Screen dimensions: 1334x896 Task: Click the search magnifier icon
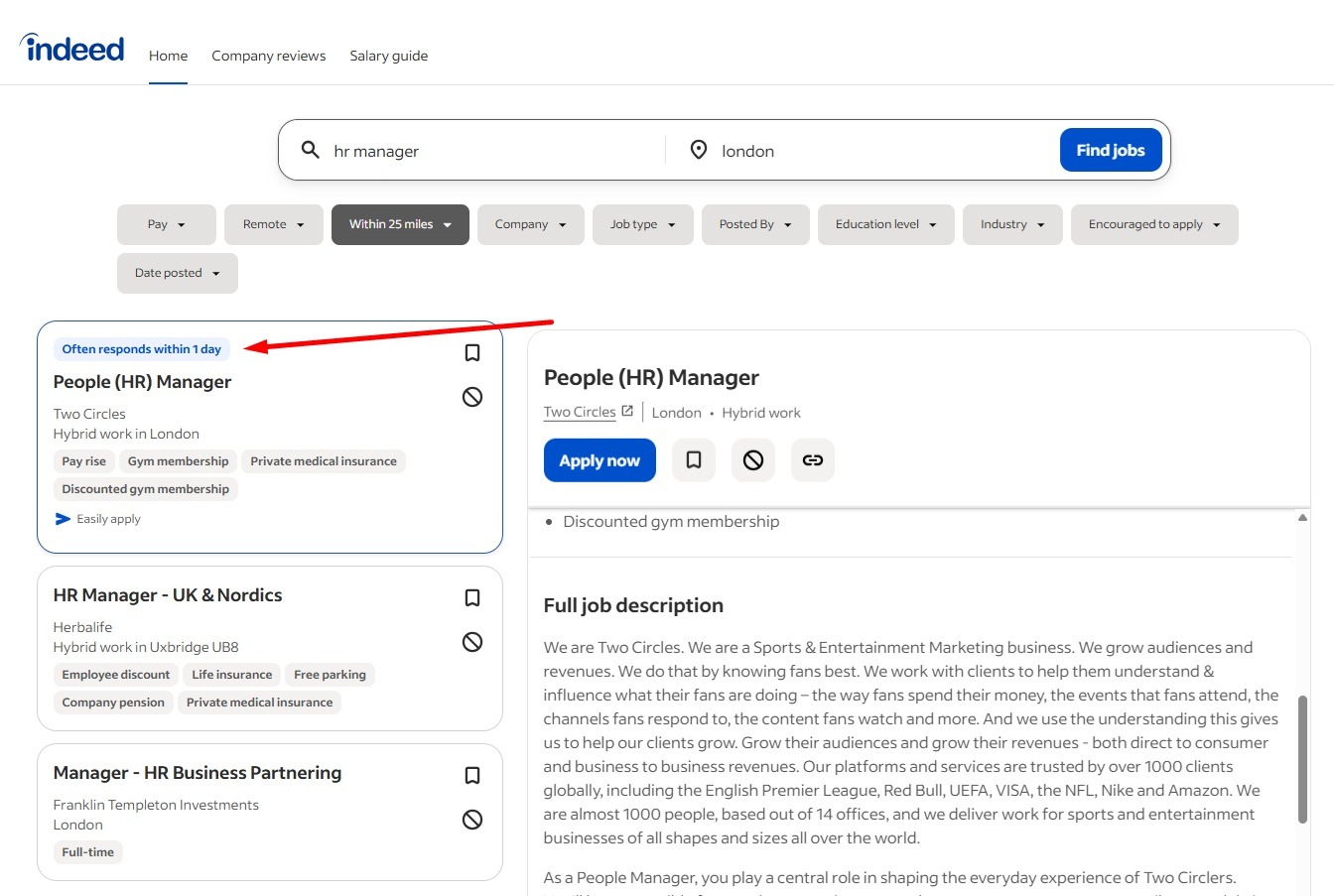(x=311, y=150)
